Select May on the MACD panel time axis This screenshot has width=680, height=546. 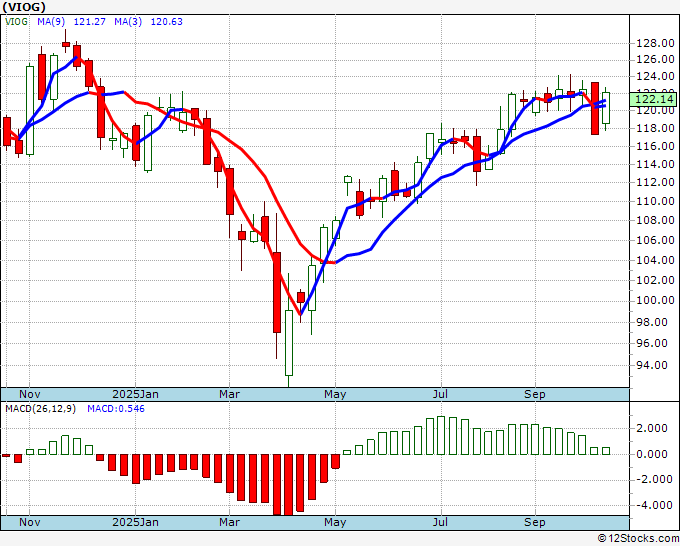335,522
